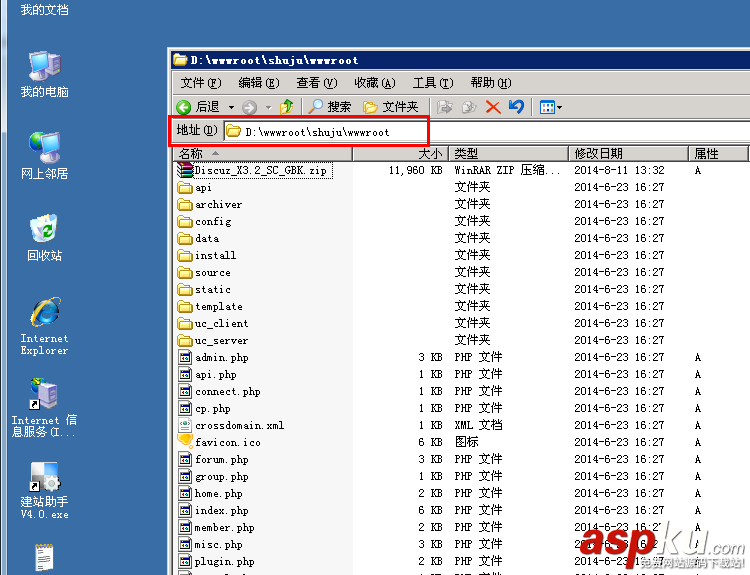The height and width of the screenshot is (575, 750).
Task: Click the red Delete X icon
Action: pyautogui.click(x=493, y=107)
